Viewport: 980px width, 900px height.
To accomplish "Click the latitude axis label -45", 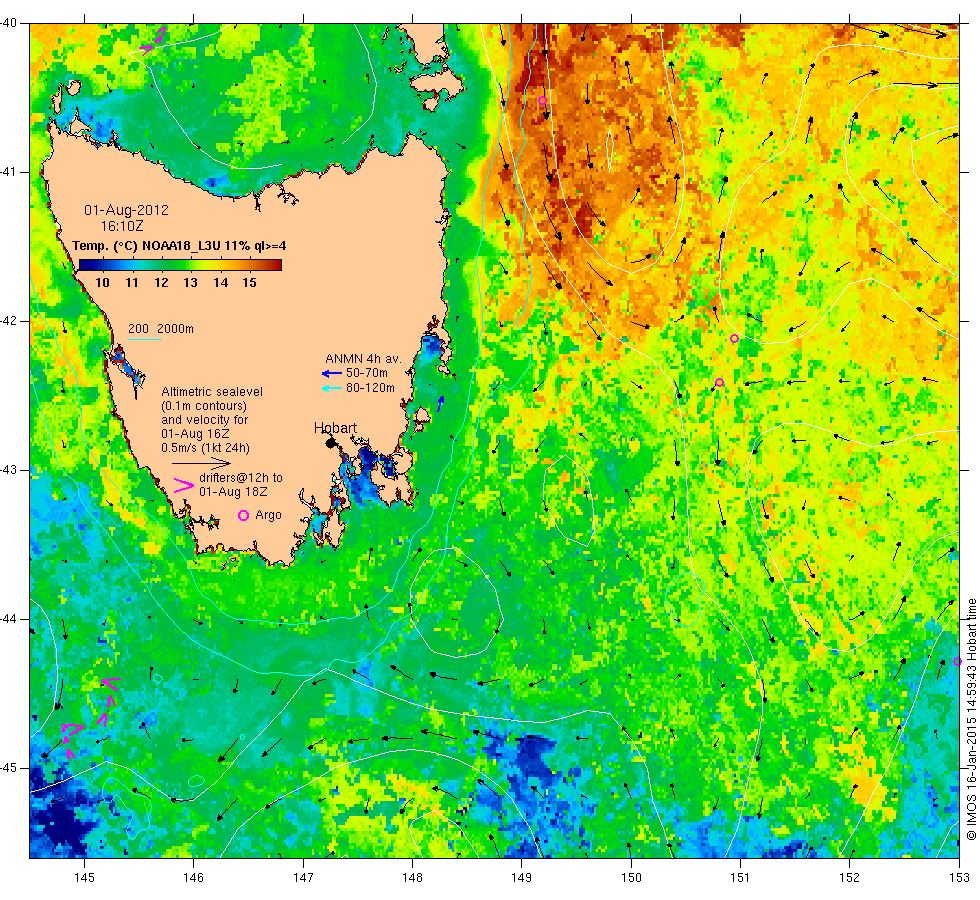I will [x=8, y=768].
